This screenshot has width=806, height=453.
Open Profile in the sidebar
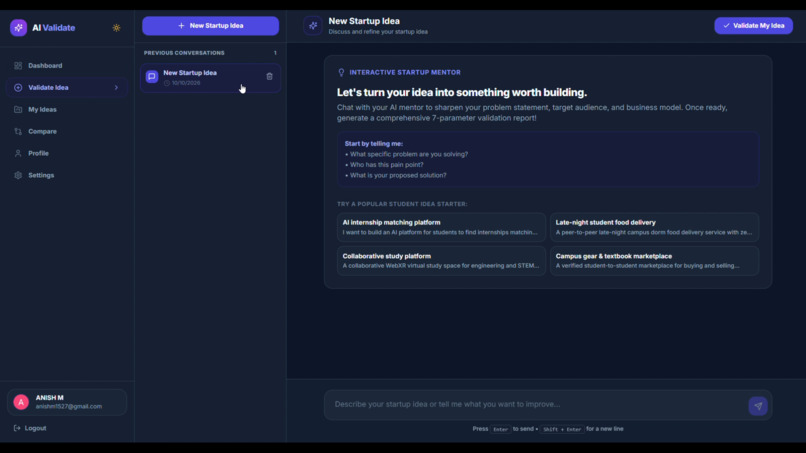67,153
